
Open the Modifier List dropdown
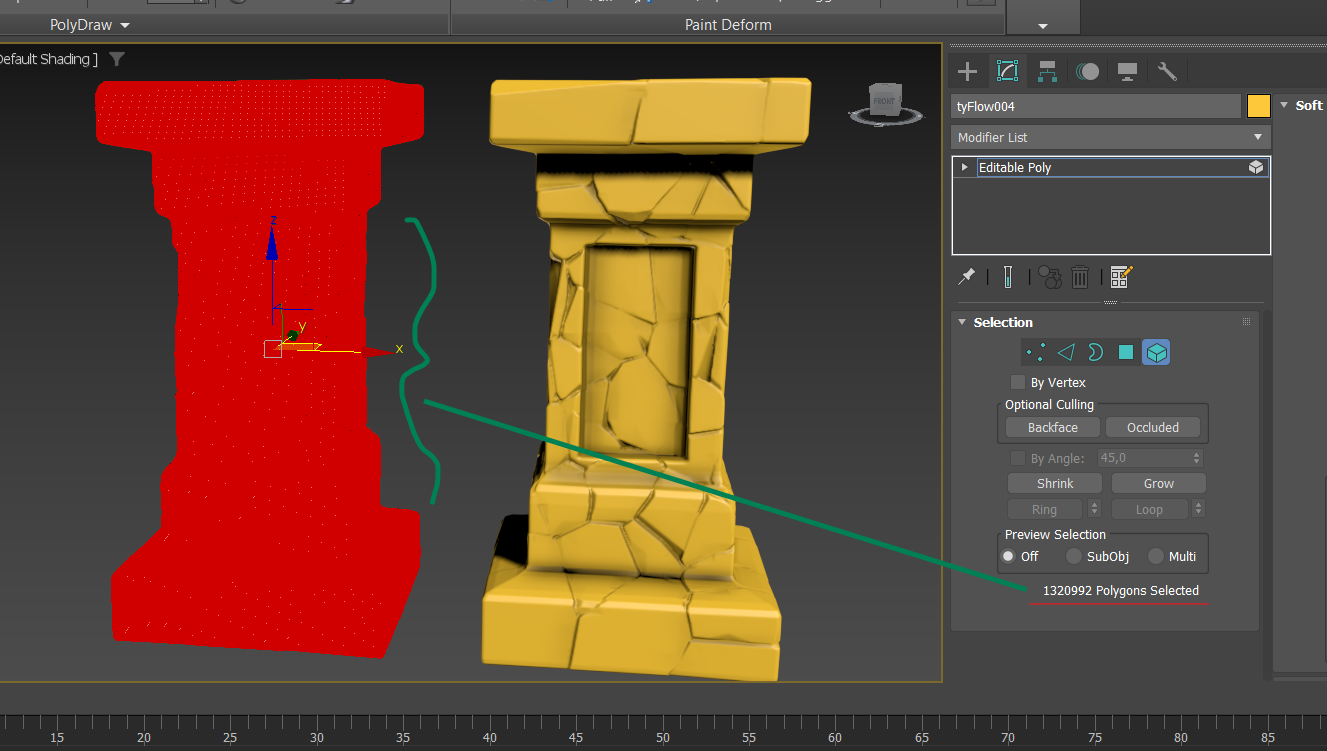pyautogui.click(x=1110, y=137)
